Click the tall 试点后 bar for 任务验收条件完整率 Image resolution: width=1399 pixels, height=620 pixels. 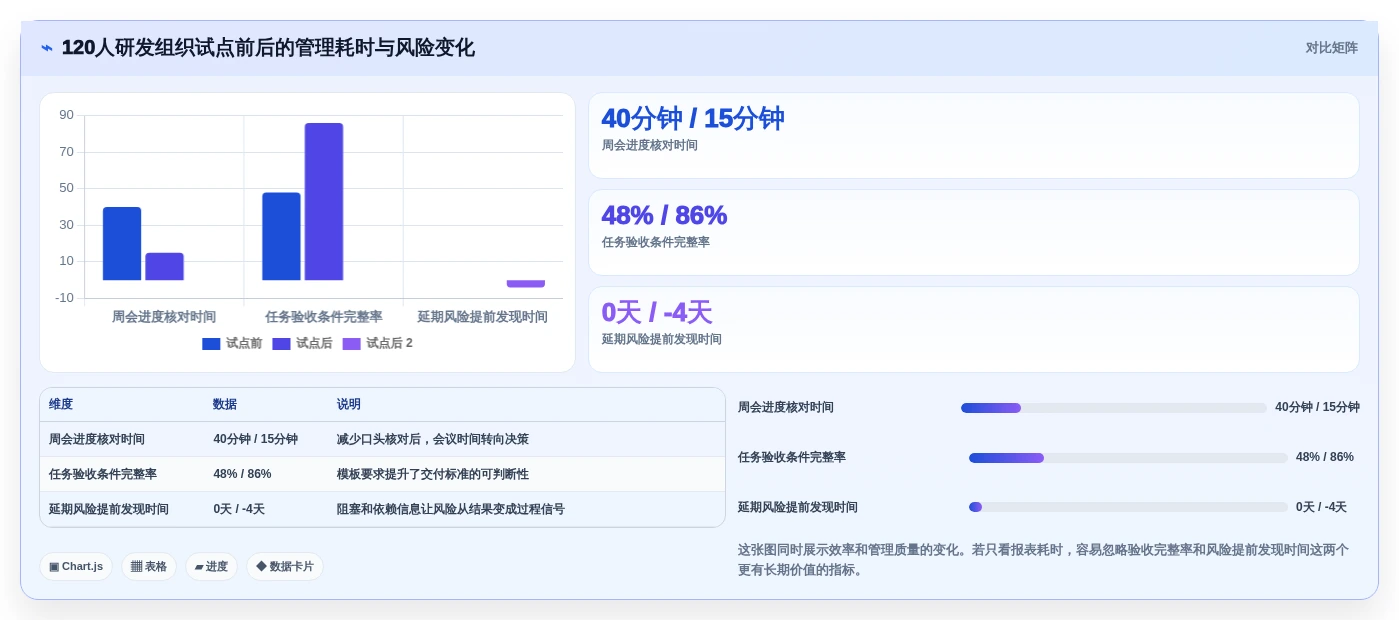point(324,202)
